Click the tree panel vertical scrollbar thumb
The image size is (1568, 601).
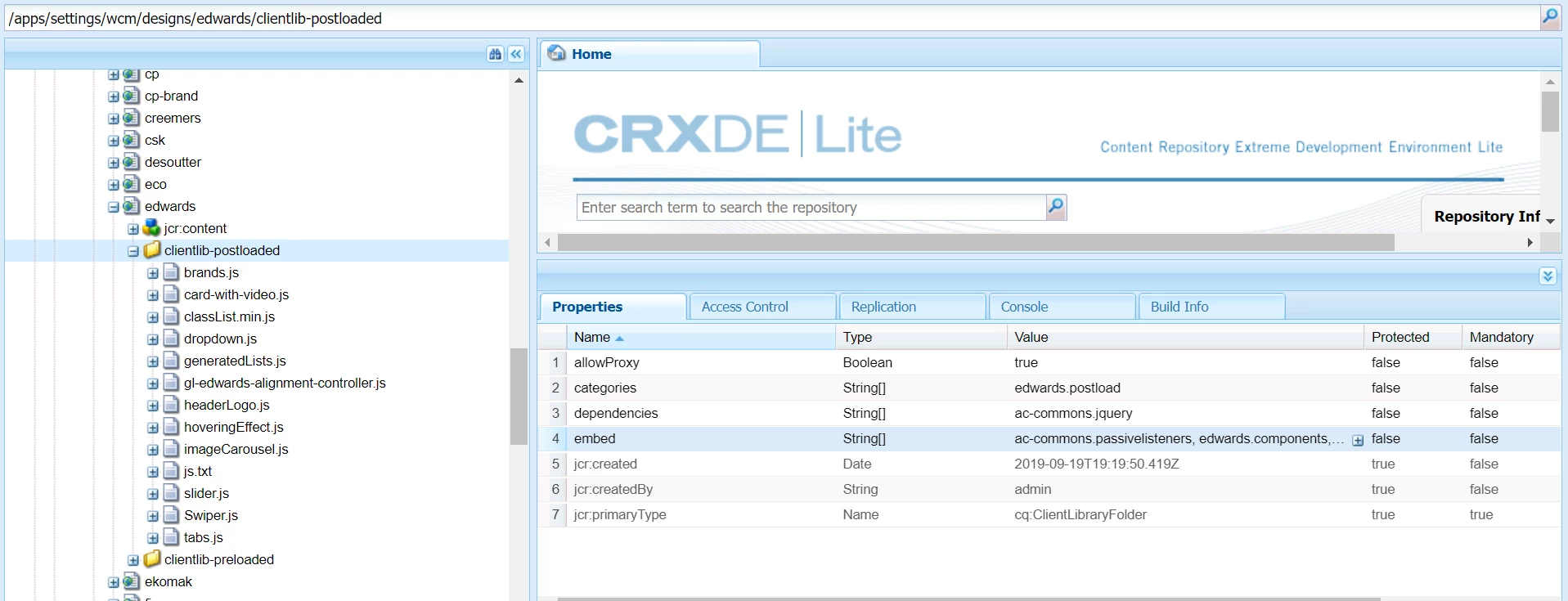pos(519,397)
